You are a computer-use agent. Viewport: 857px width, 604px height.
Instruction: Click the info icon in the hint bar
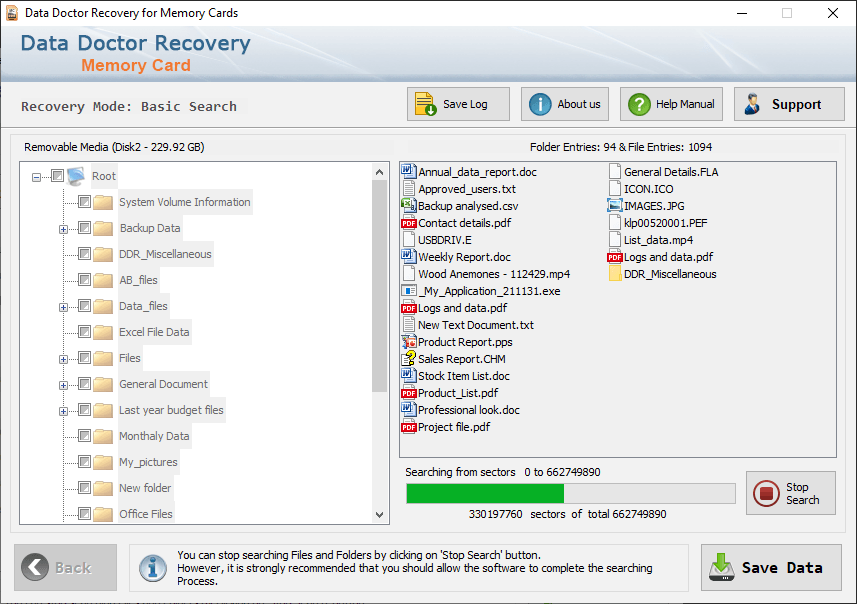(x=152, y=568)
